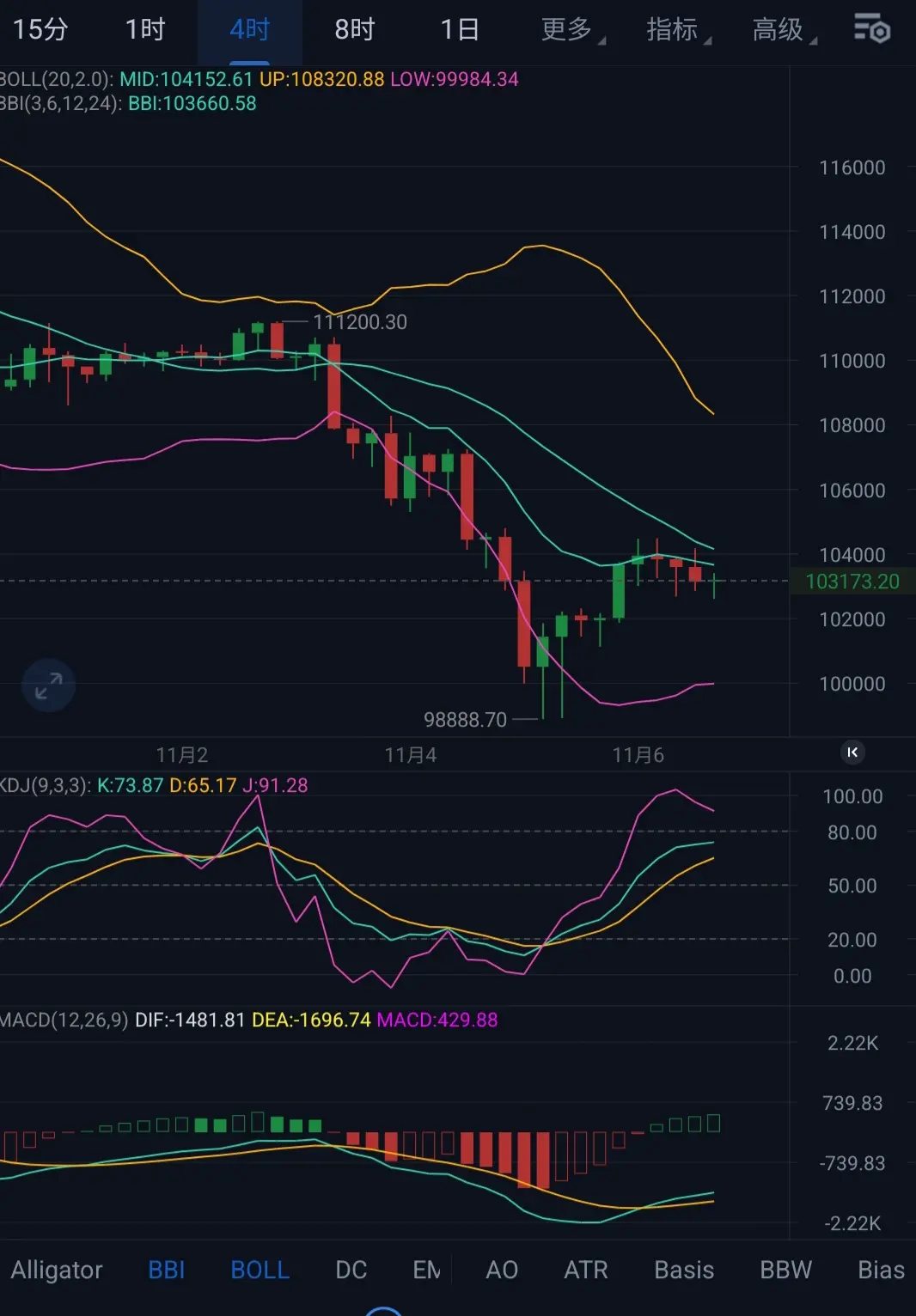
Task: Click the D:65.17 KDJ value
Action: pyautogui.click(x=203, y=785)
